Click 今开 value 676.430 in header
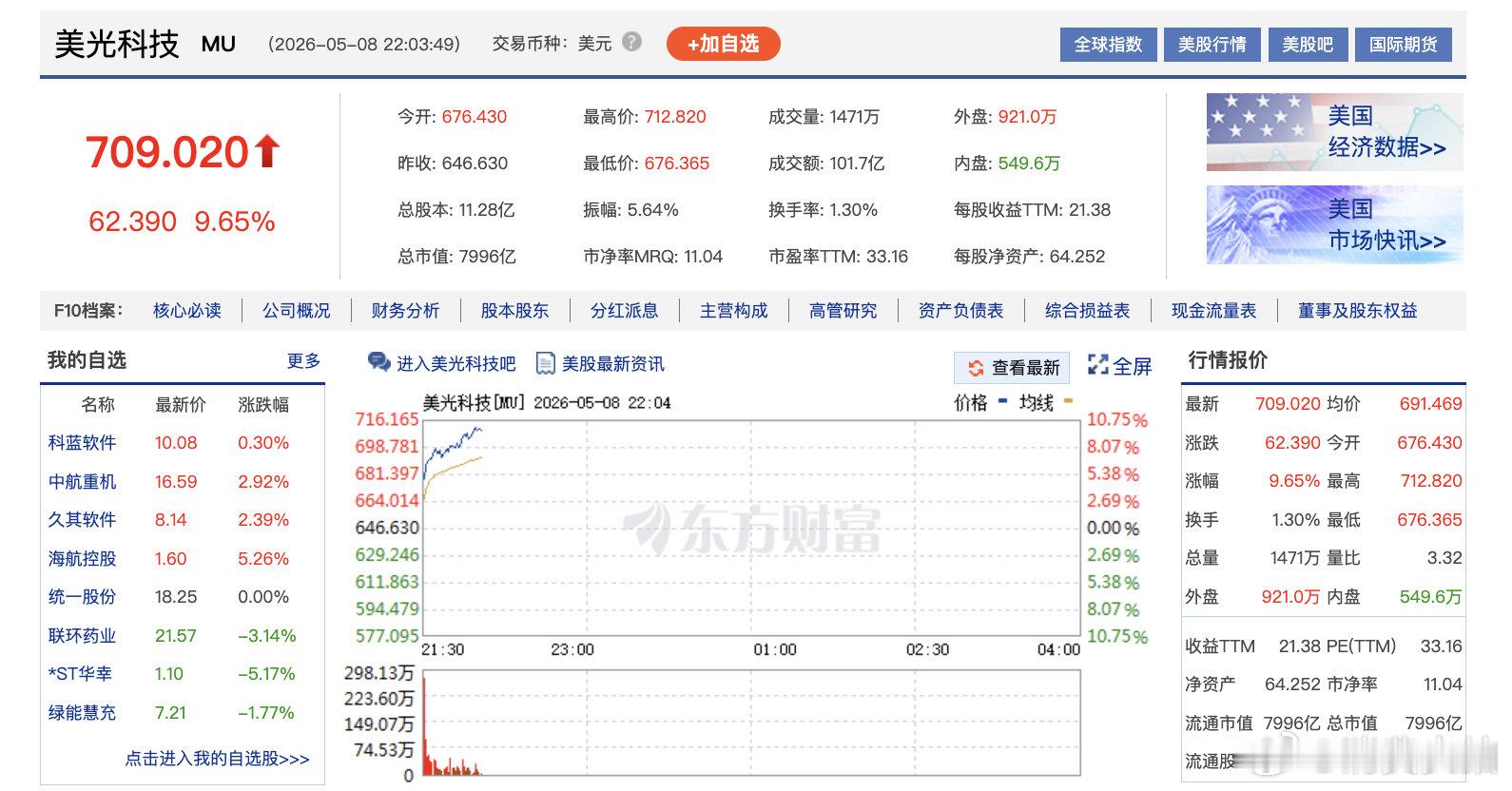The width and height of the screenshot is (1512, 791). tap(475, 117)
